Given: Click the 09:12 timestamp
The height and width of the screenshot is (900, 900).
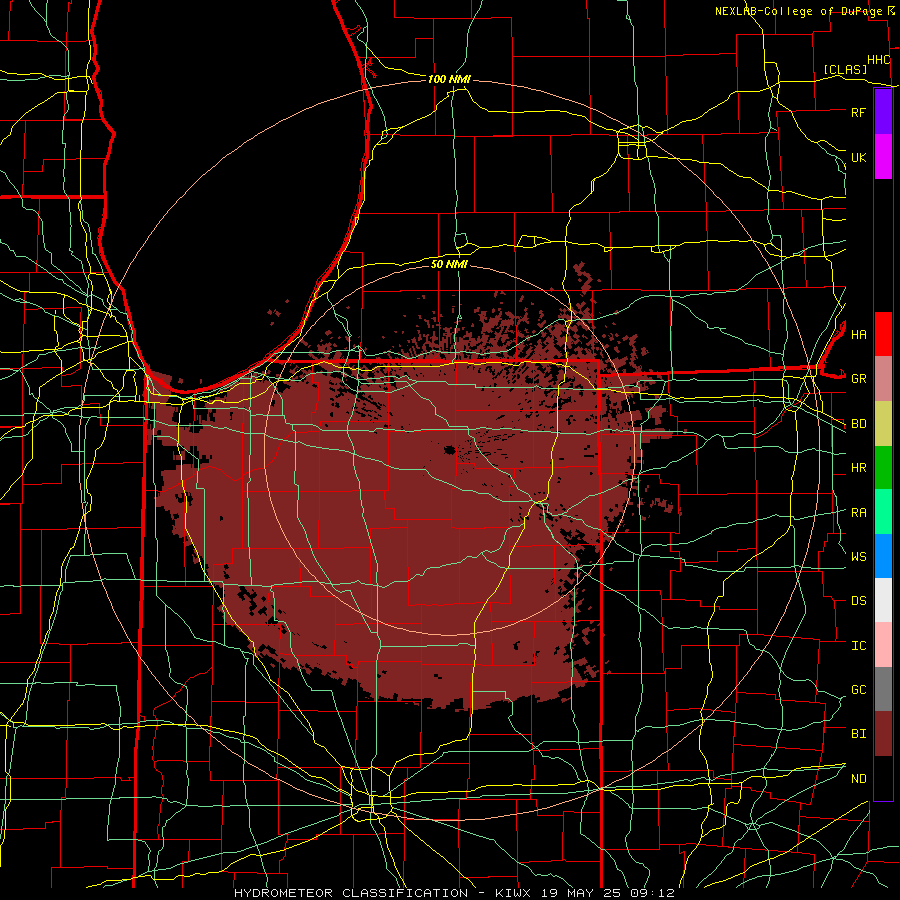Looking at the screenshot, I should (x=655, y=893).
